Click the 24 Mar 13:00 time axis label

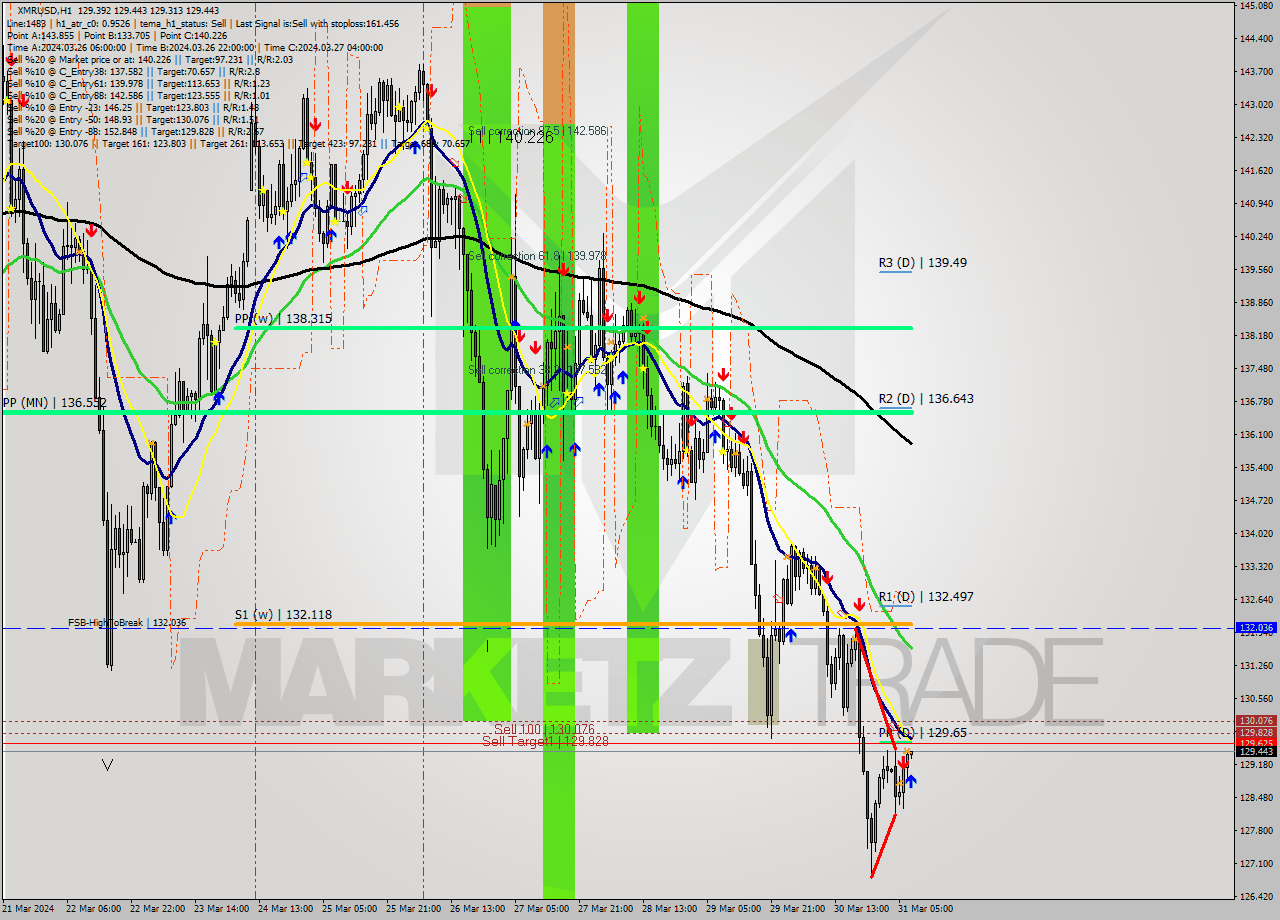[285, 909]
